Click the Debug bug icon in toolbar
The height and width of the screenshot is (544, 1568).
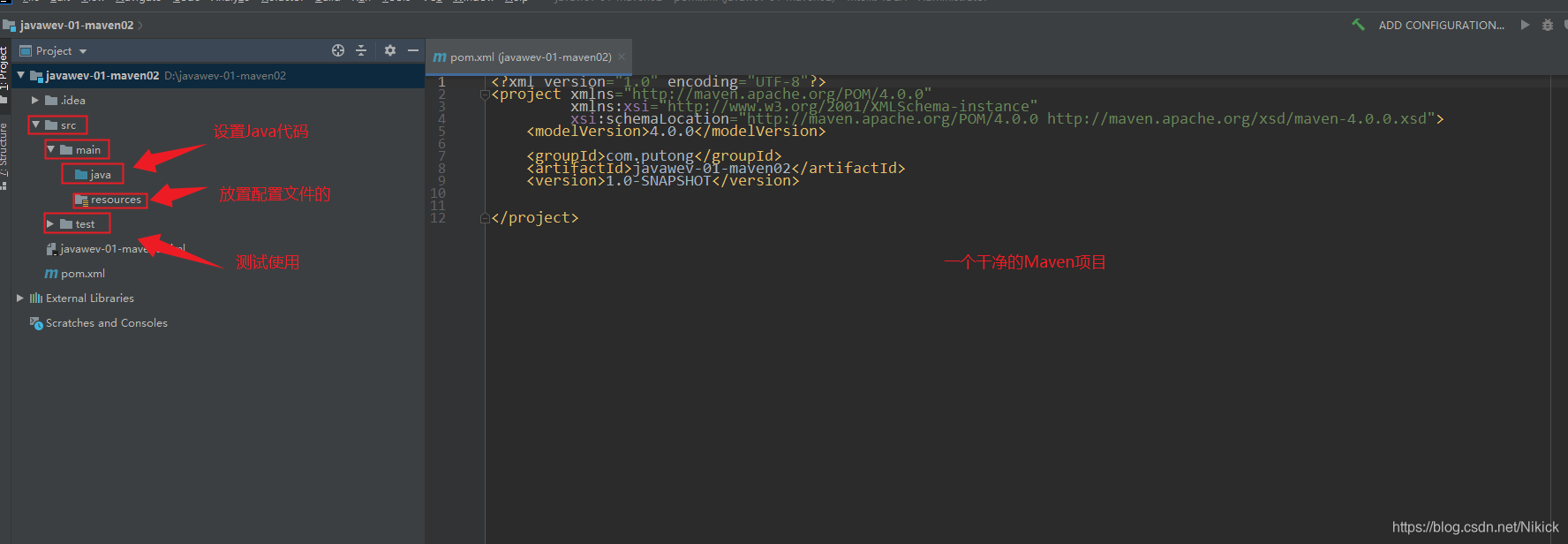(1547, 25)
